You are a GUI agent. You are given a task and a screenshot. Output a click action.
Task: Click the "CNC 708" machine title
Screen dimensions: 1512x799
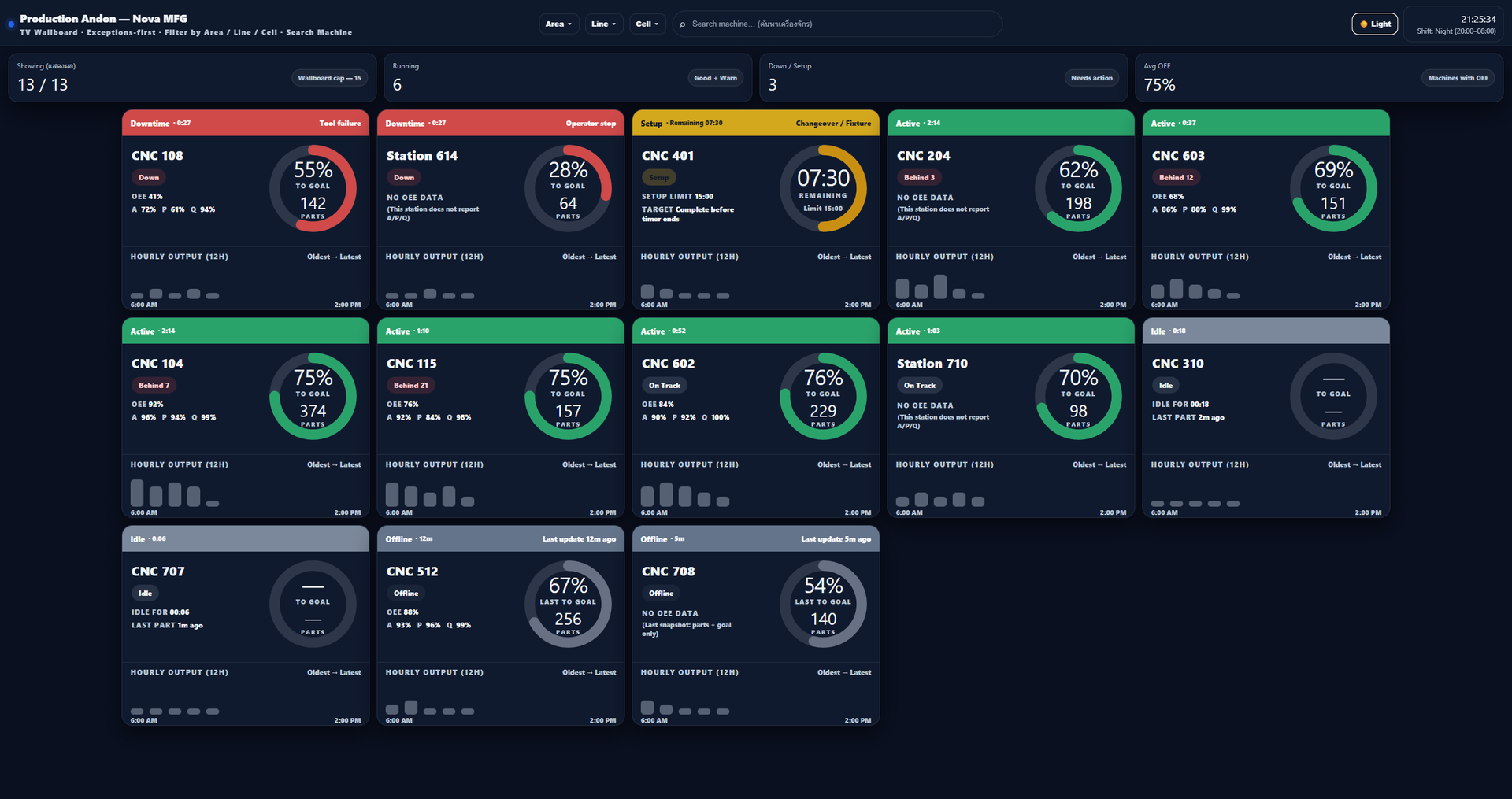click(669, 572)
